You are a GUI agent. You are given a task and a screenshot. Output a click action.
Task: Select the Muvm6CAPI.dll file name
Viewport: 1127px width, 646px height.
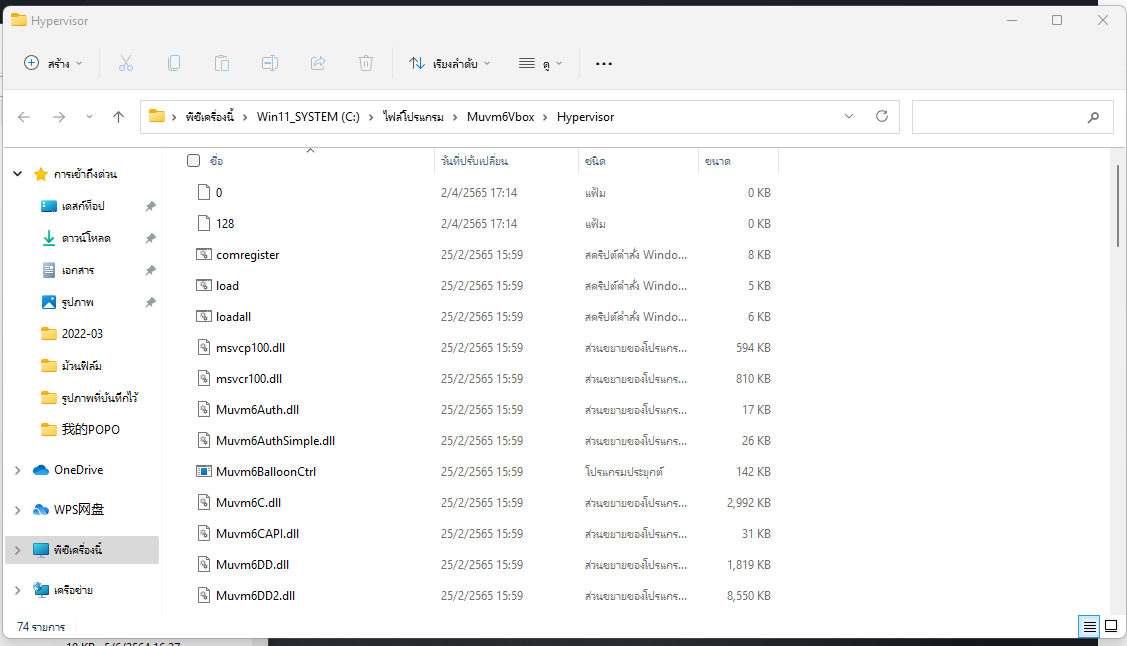(257, 533)
